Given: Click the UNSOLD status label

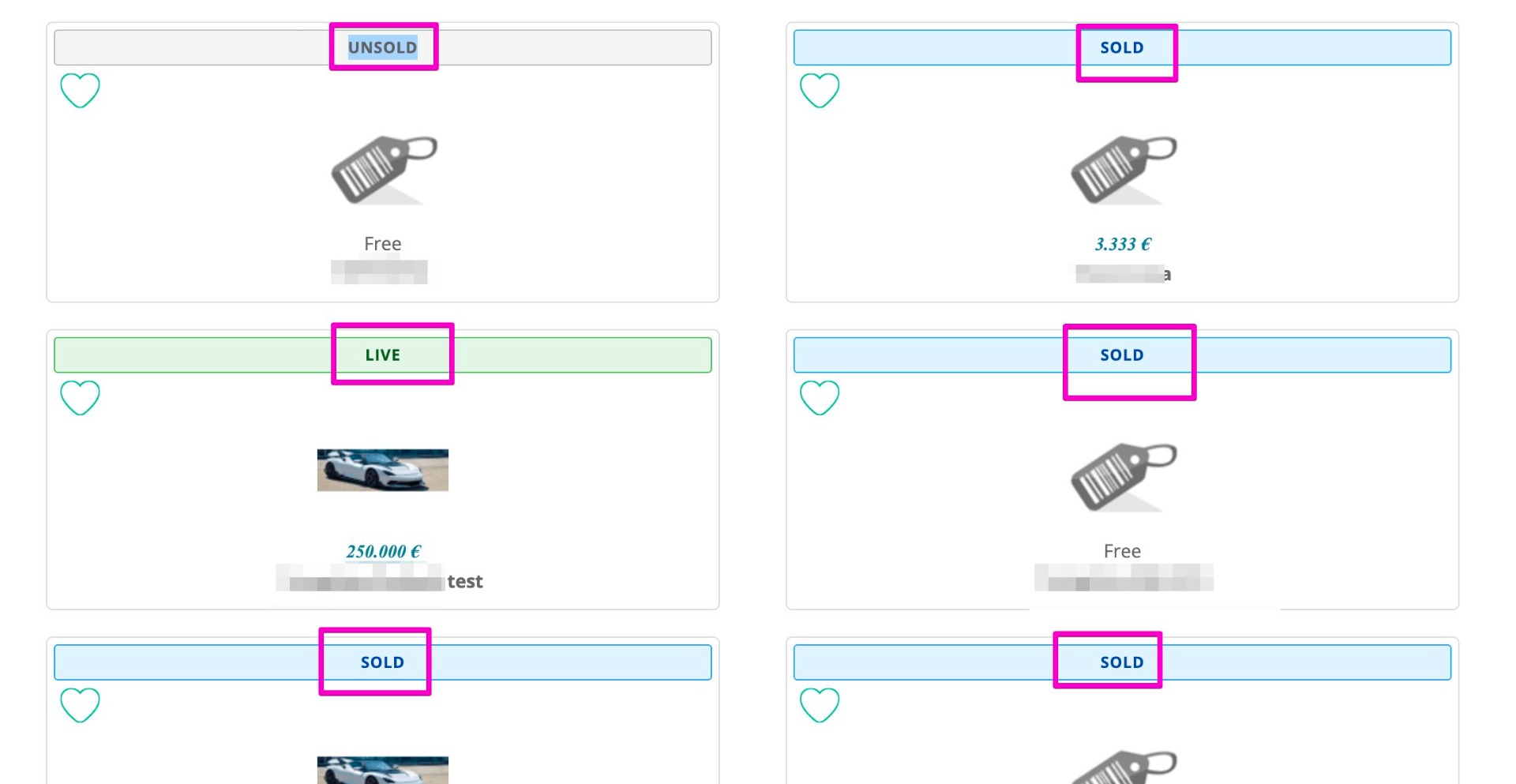Looking at the screenshot, I should (383, 47).
